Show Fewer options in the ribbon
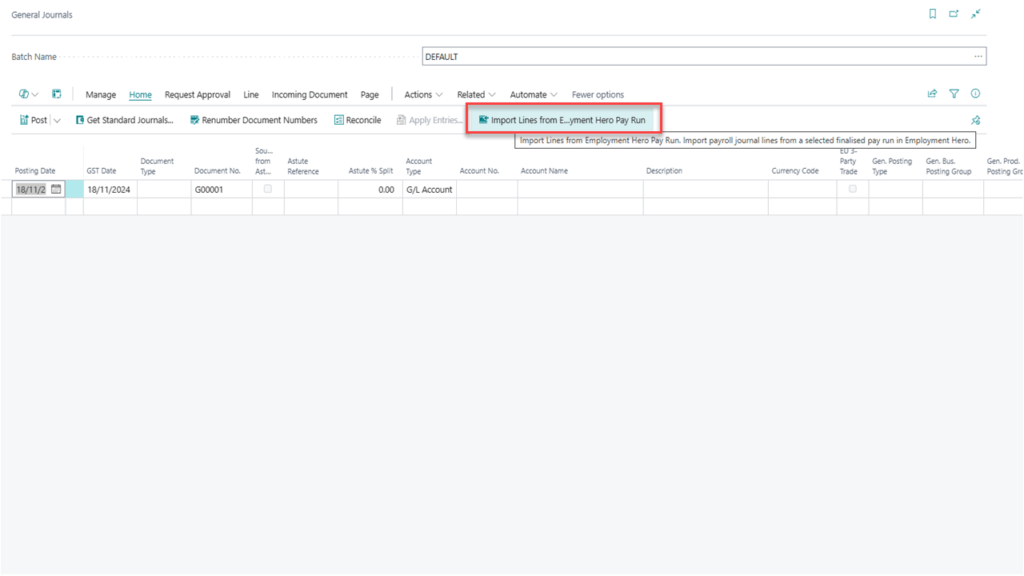This screenshot has height=576, width=1024. pos(598,94)
